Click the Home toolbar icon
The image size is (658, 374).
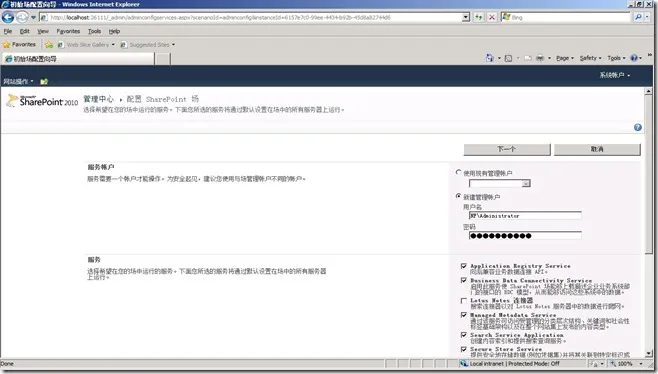point(490,58)
